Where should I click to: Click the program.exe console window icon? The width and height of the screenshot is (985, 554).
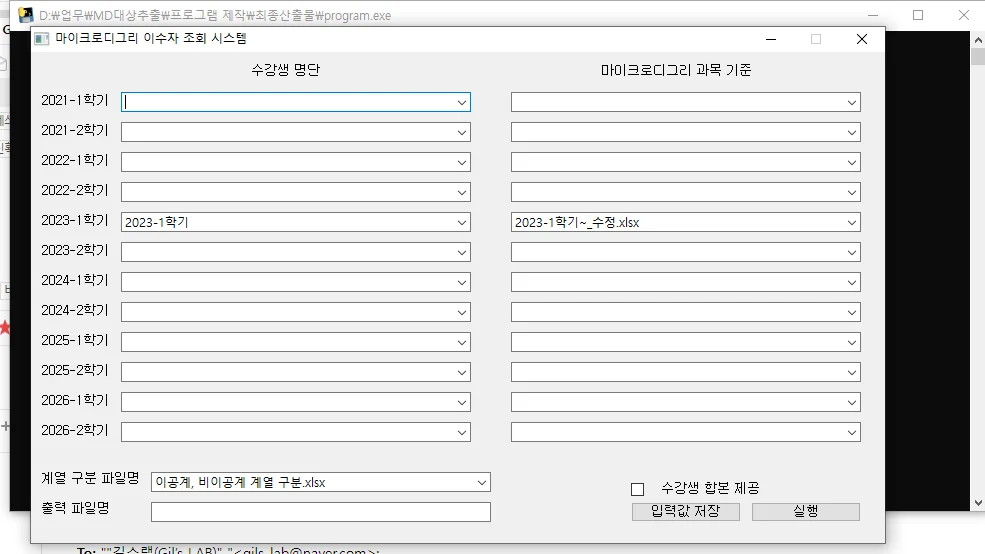tap(26, 14)
